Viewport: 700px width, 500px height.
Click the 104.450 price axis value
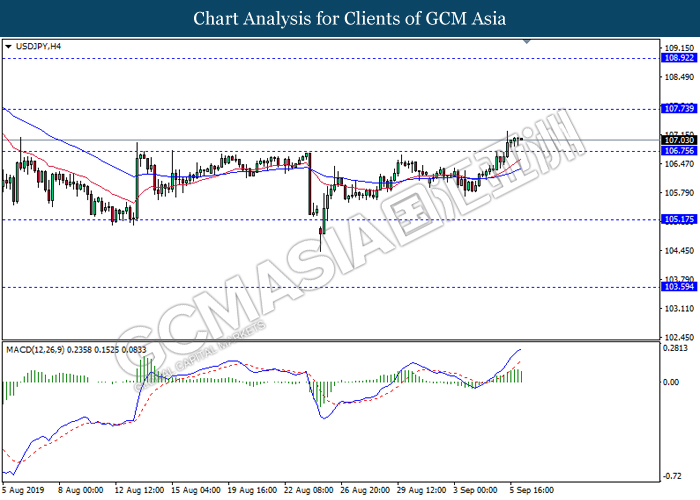(679, 251)
